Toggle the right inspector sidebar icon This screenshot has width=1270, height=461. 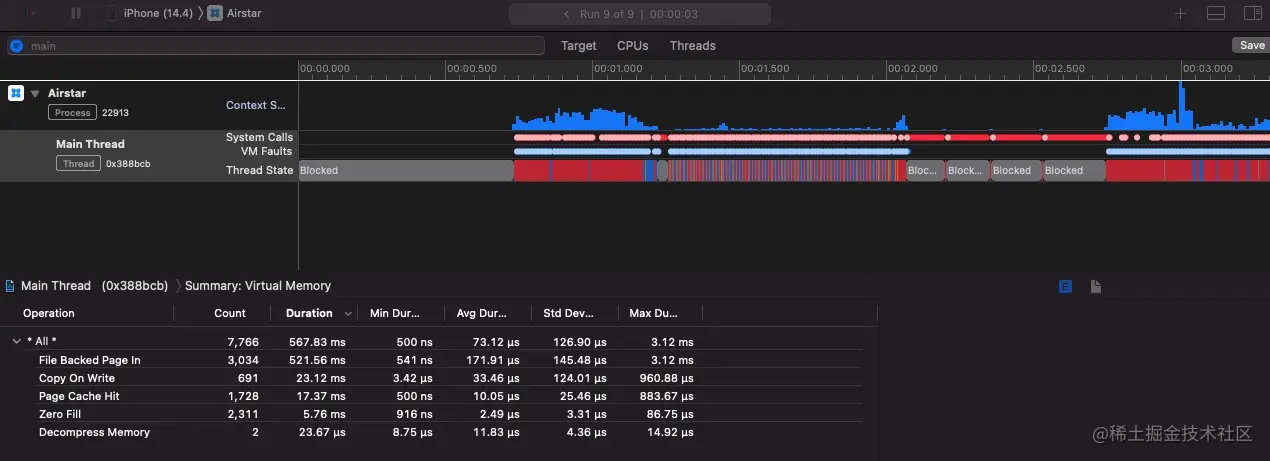1252,13
